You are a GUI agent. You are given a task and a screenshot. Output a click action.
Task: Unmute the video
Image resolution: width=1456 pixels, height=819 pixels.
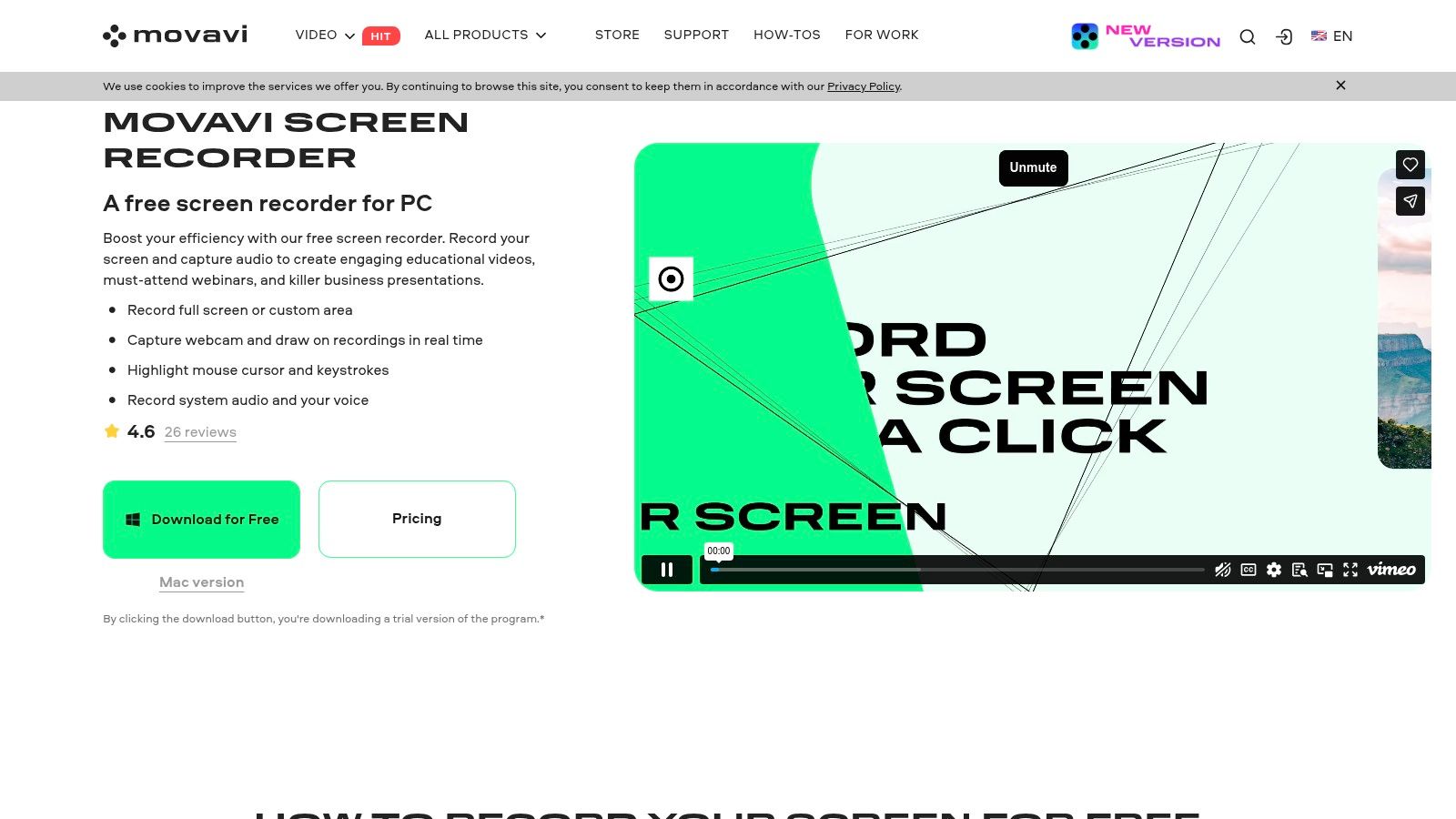[x=1034, y=168]
